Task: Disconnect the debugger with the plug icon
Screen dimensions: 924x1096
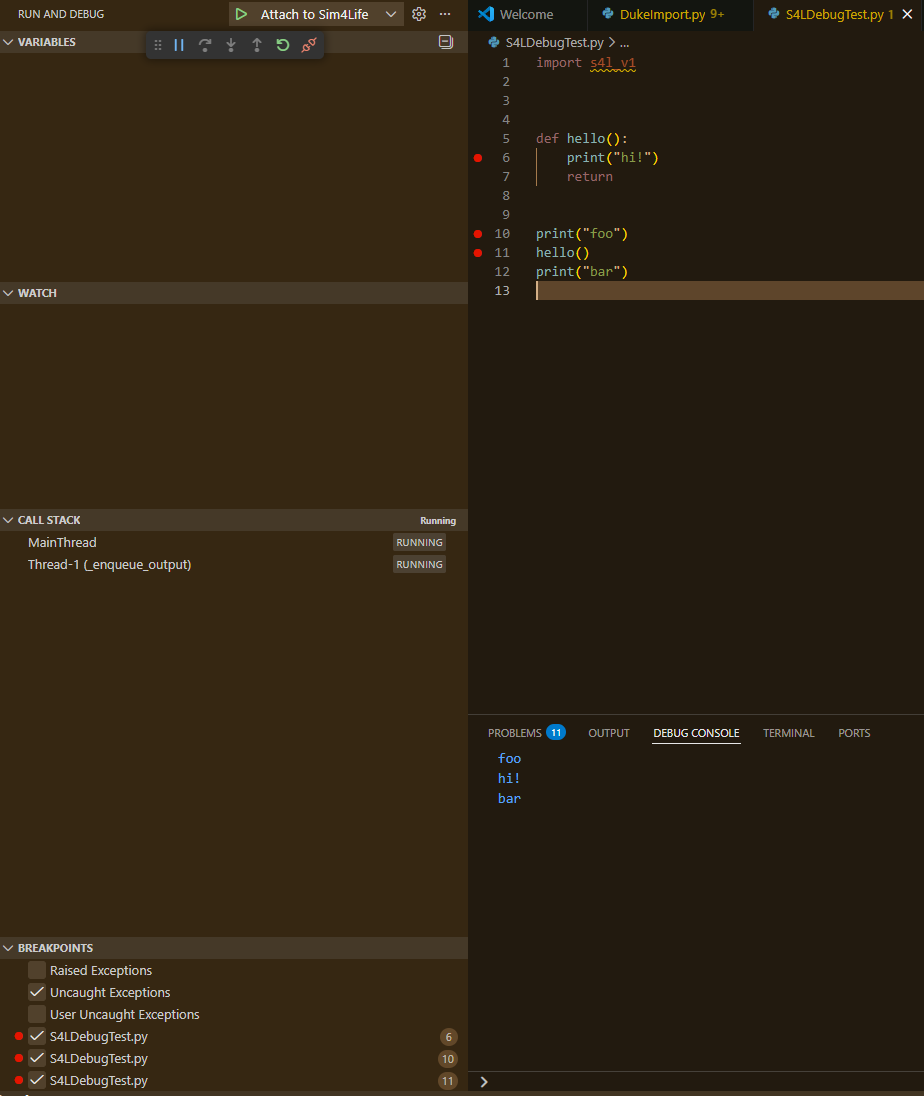Action: (x=309, y=45)
